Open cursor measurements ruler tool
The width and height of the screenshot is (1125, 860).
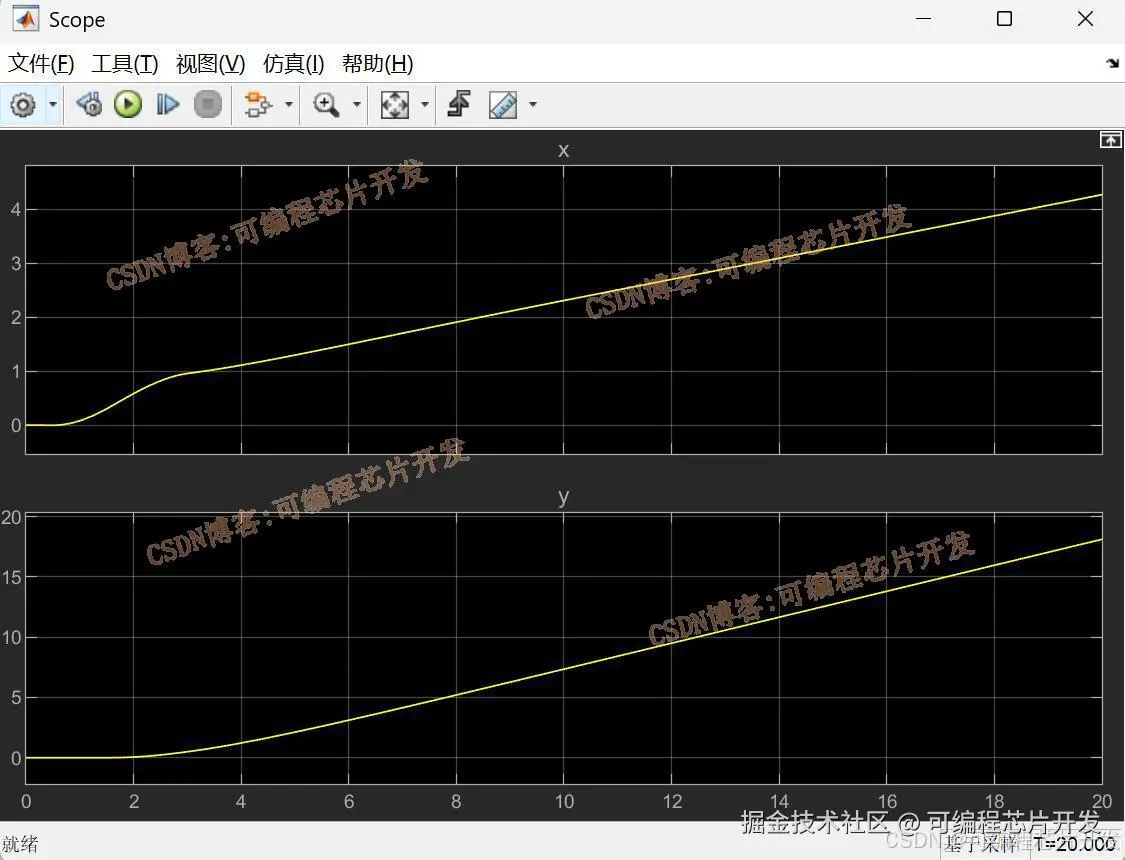pyautogui.click(x=503, y=105)
